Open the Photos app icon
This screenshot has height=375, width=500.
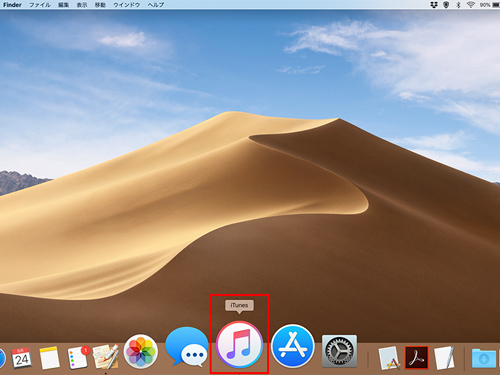coord(141,351)
